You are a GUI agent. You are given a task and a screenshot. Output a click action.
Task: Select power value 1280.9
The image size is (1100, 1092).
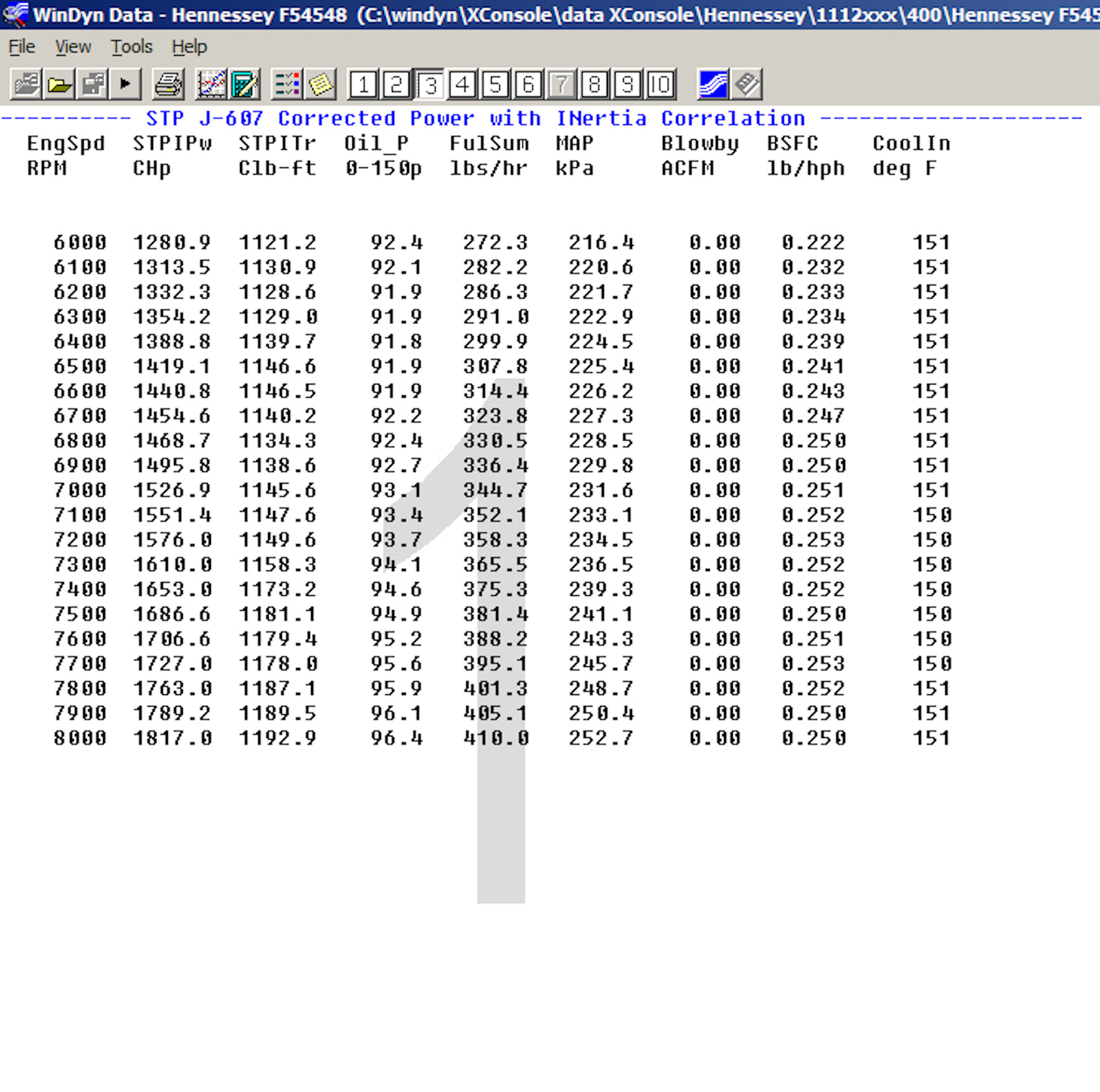(172, 242)
